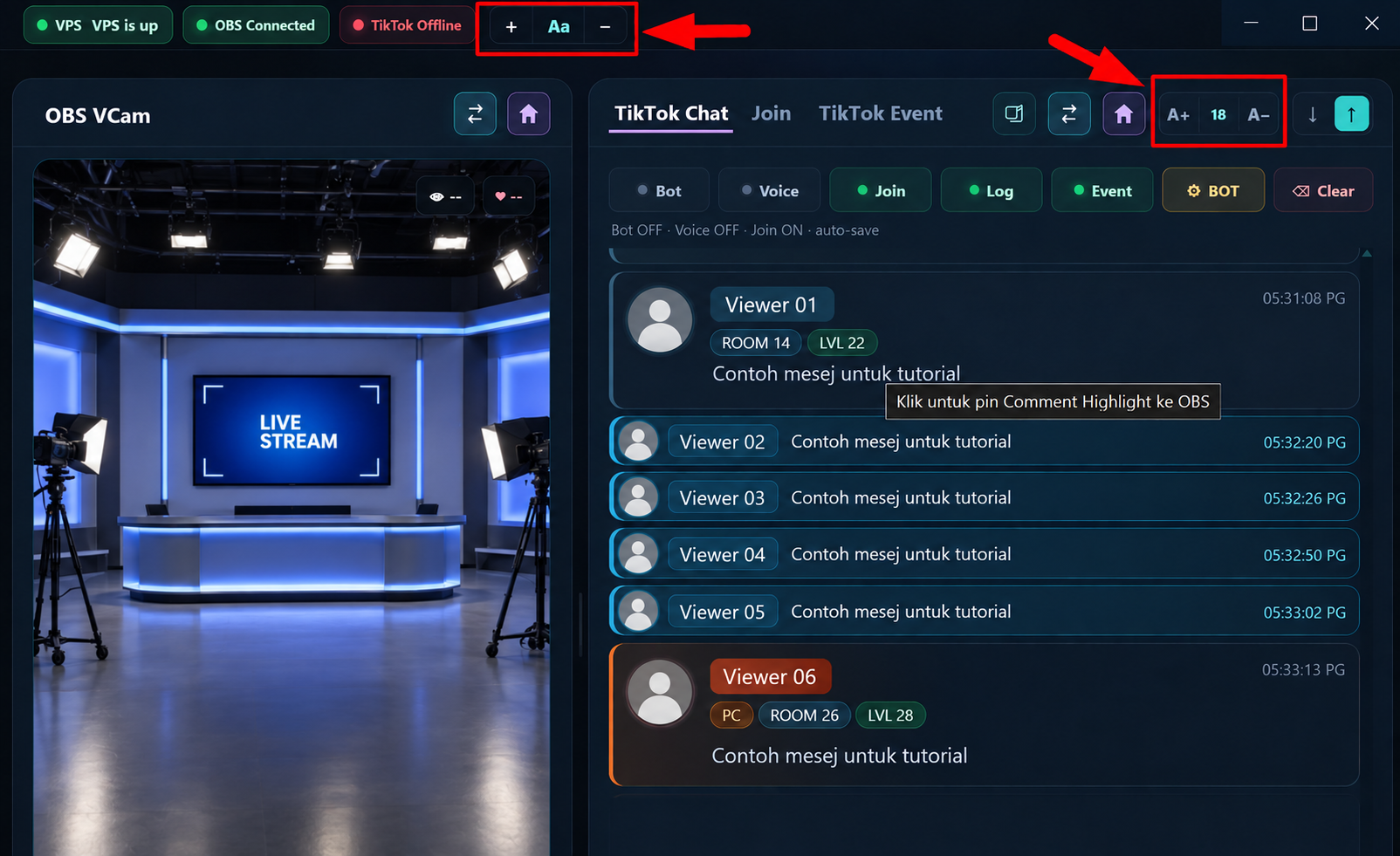1400x856 pixels.
Task: Click the OBS Connected status pill
Action: [x=256, y=25]
